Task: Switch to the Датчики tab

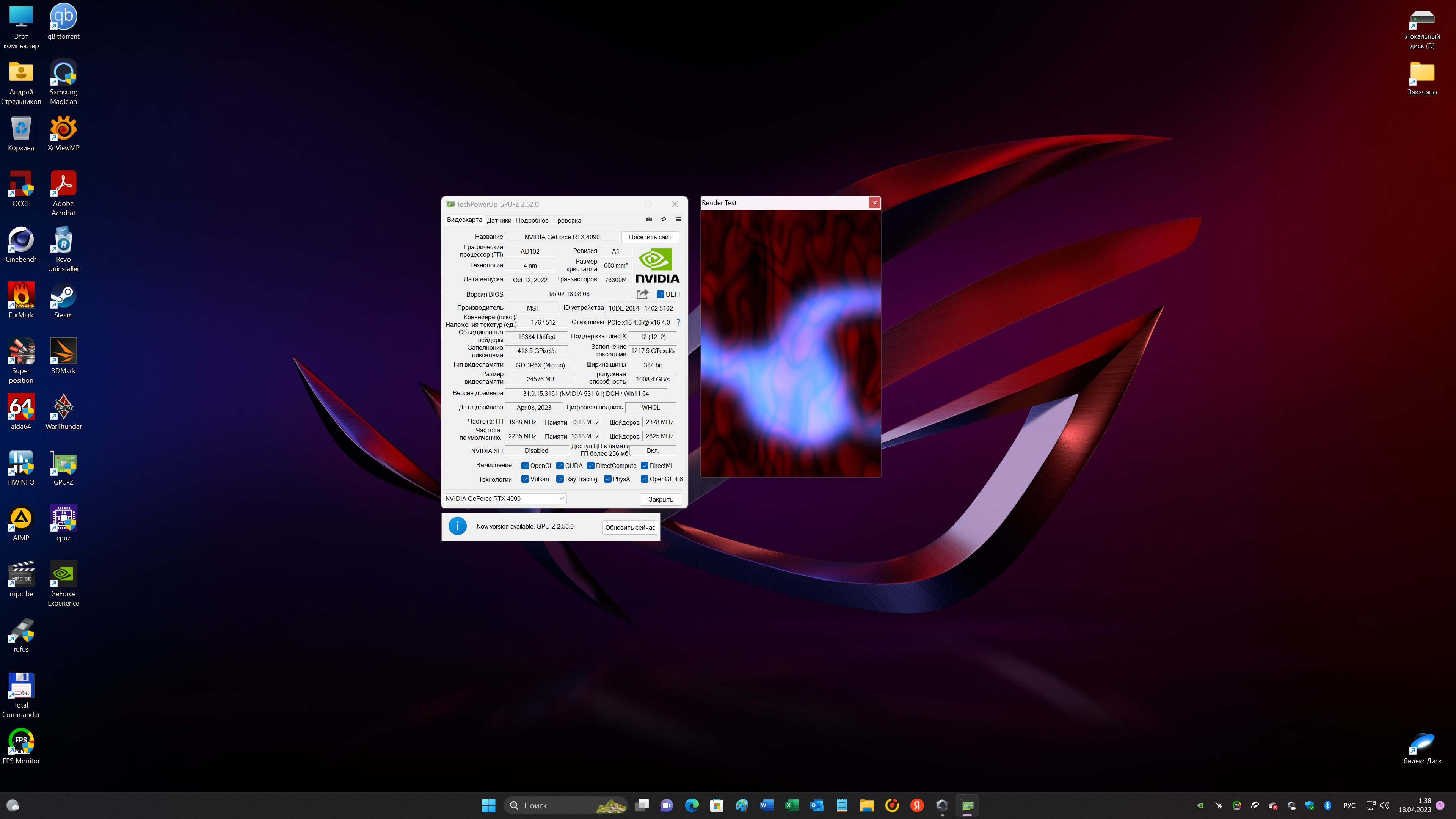Action: point(499,220)
